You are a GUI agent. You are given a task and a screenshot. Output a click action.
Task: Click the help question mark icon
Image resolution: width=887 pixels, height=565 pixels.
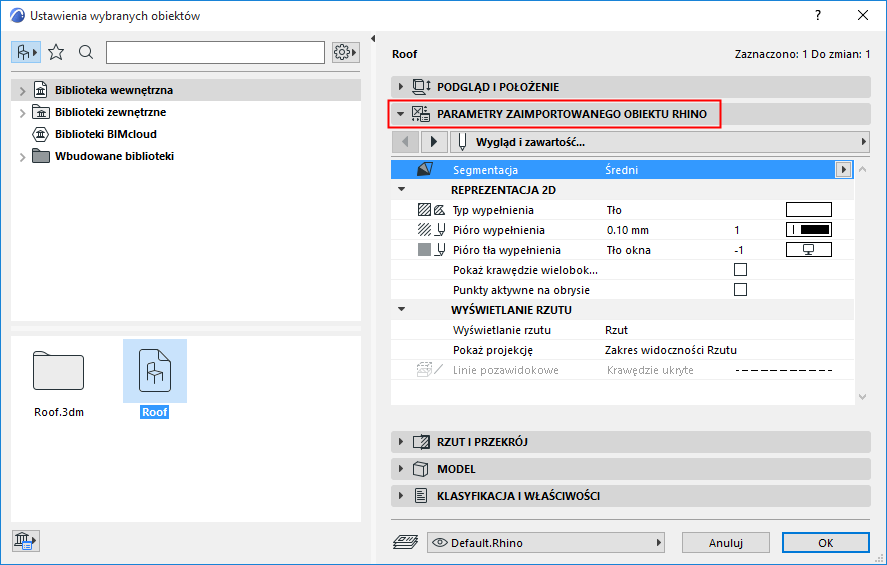(817, 15)
